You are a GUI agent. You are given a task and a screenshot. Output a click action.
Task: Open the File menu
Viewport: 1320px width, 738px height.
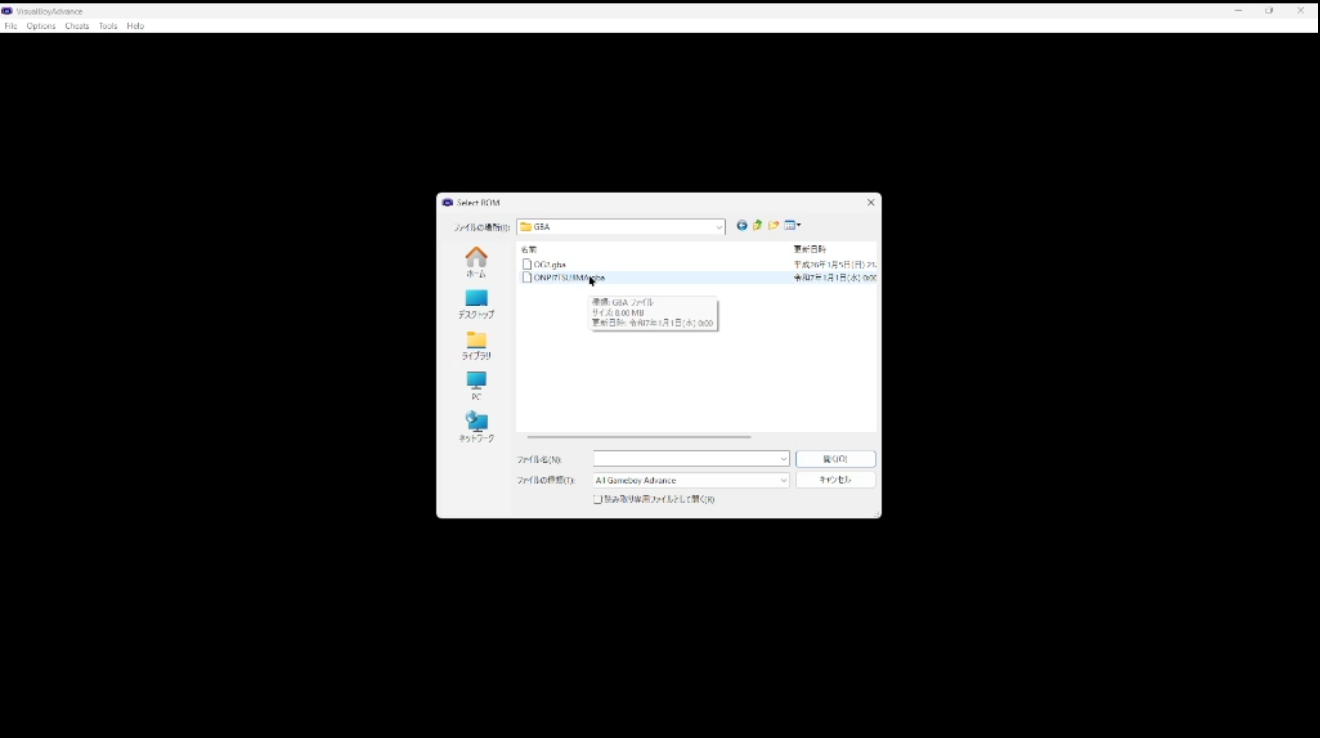coord(11,26)
